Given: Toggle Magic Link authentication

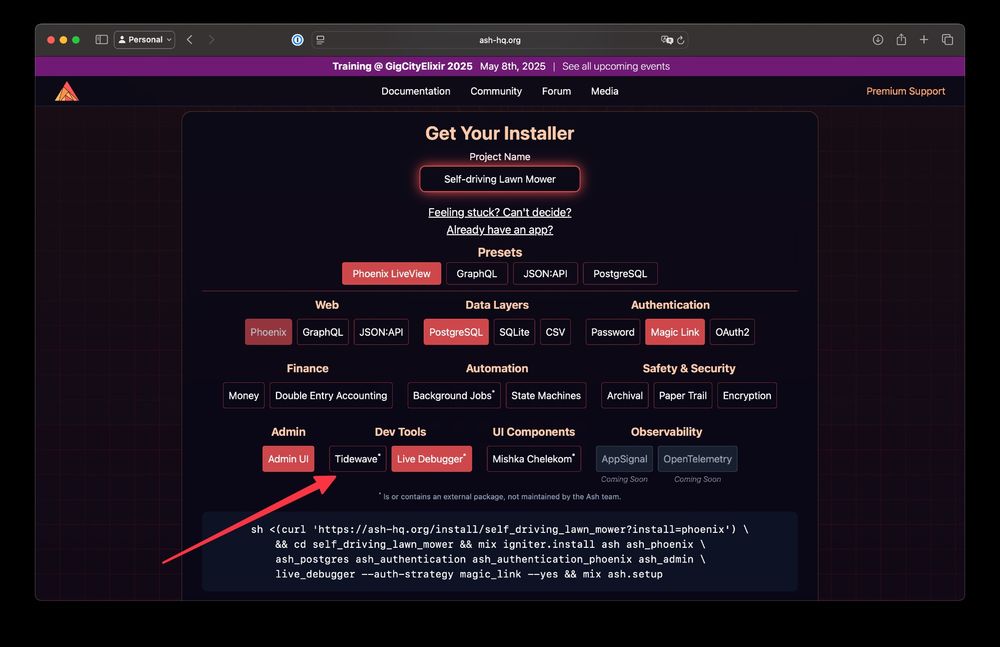Looking at the screenshot, I should 675,332.
